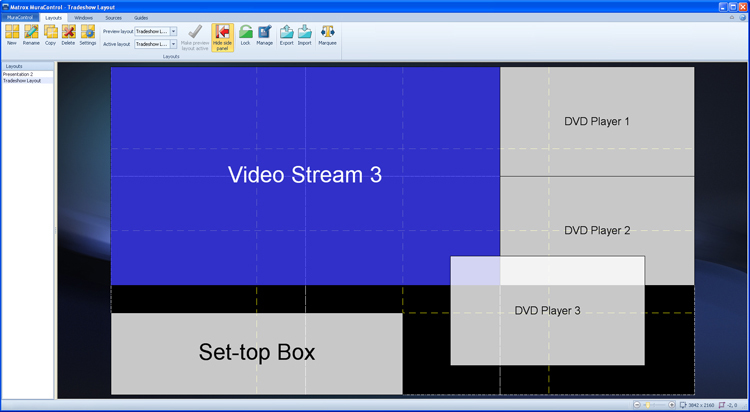
Task: Create a new layout with New icon
Action: coord(11,36)
